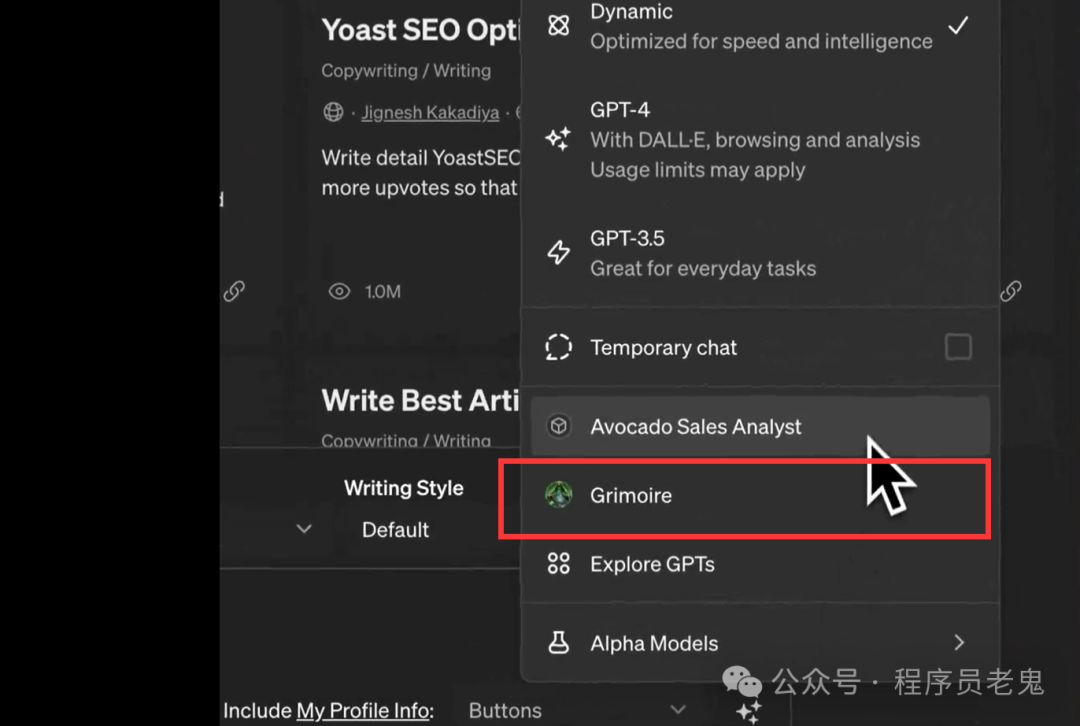Open the Jignesh Kakadiya author link

(430, 112)
